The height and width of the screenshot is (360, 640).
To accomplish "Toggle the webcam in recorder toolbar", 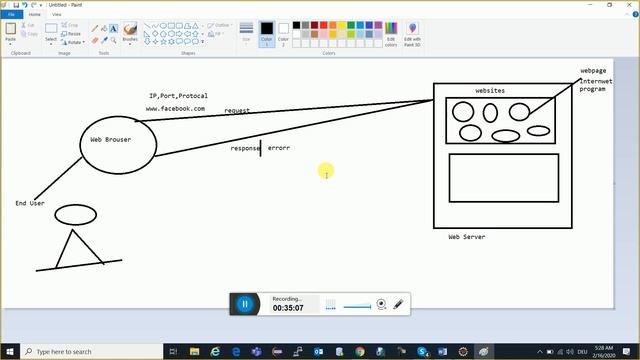I will pos(381,304).
